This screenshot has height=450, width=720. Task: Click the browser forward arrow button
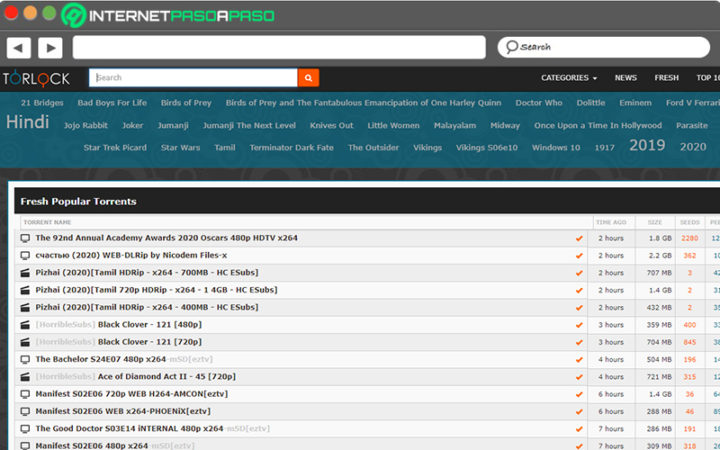tap(50, 47)
